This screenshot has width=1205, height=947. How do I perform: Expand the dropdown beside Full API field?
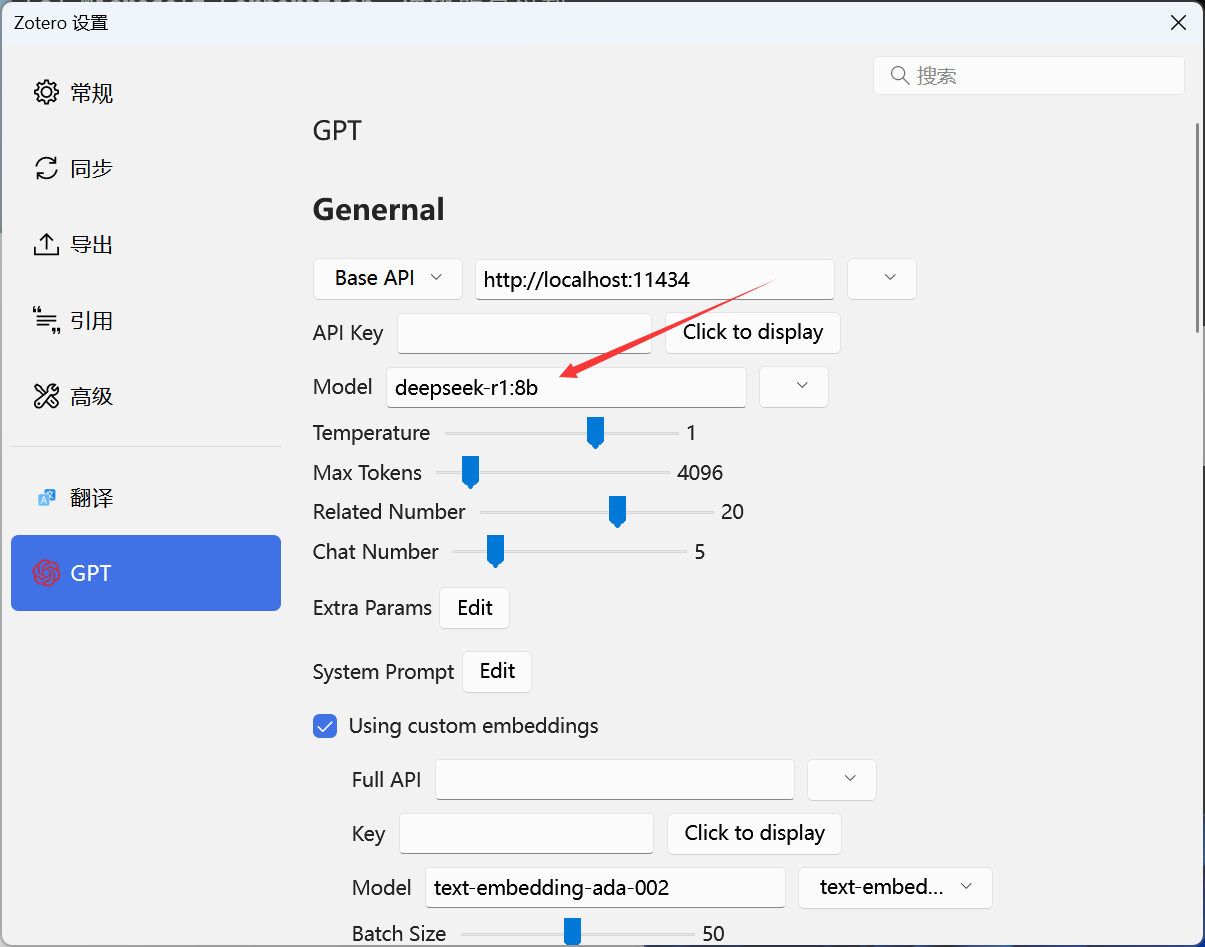click(842, 780)
